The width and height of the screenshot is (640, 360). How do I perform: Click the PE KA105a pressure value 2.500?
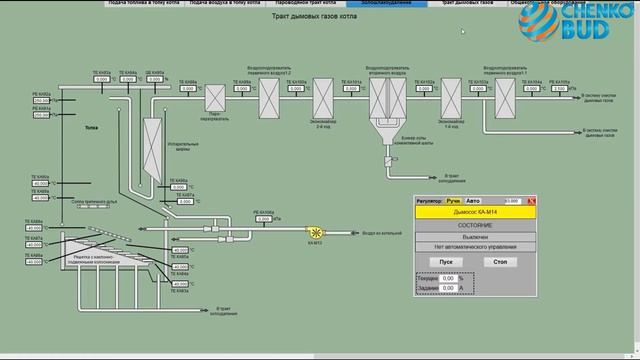click(x=560, y=89)
